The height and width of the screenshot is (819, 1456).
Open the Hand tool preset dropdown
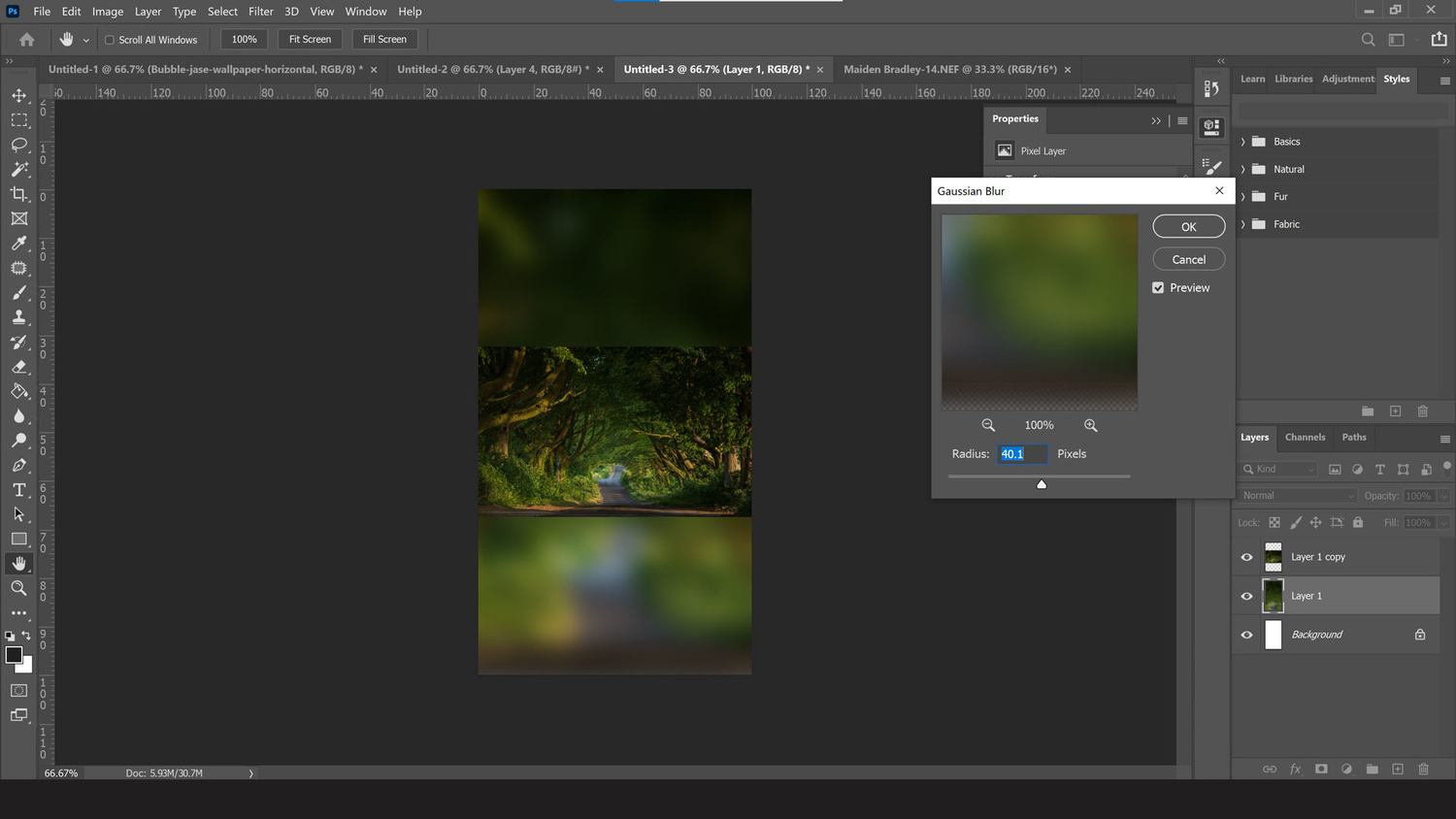click(x=85, y=40)
